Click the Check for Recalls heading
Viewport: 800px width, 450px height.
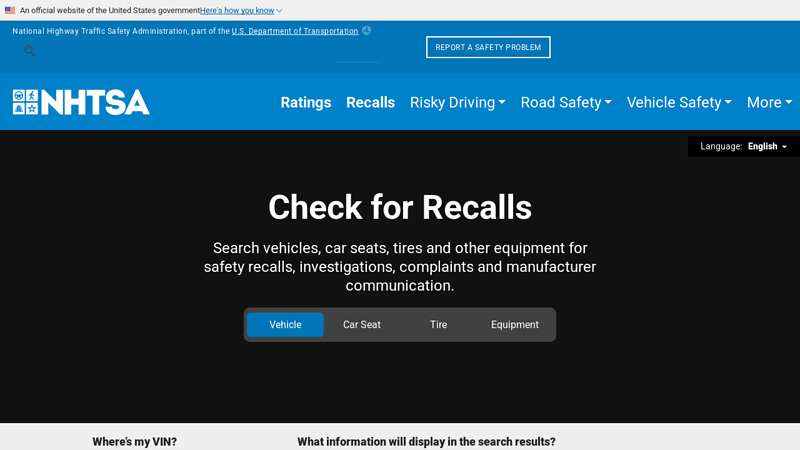400,207
